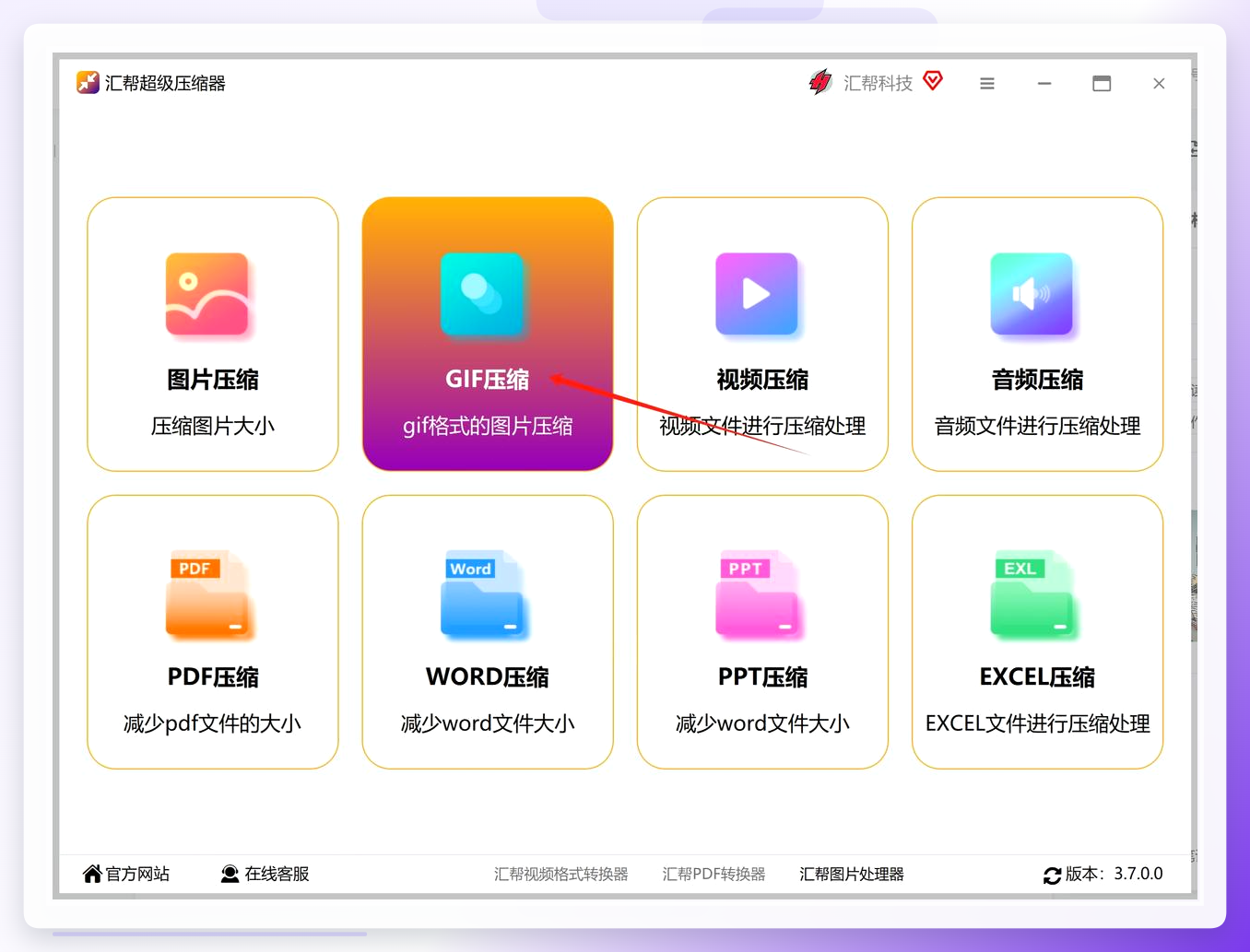1250x952 pixels.
Task: Click the 汇帮超级压缩器 app logo icon
Action: [x=88, y=83]
